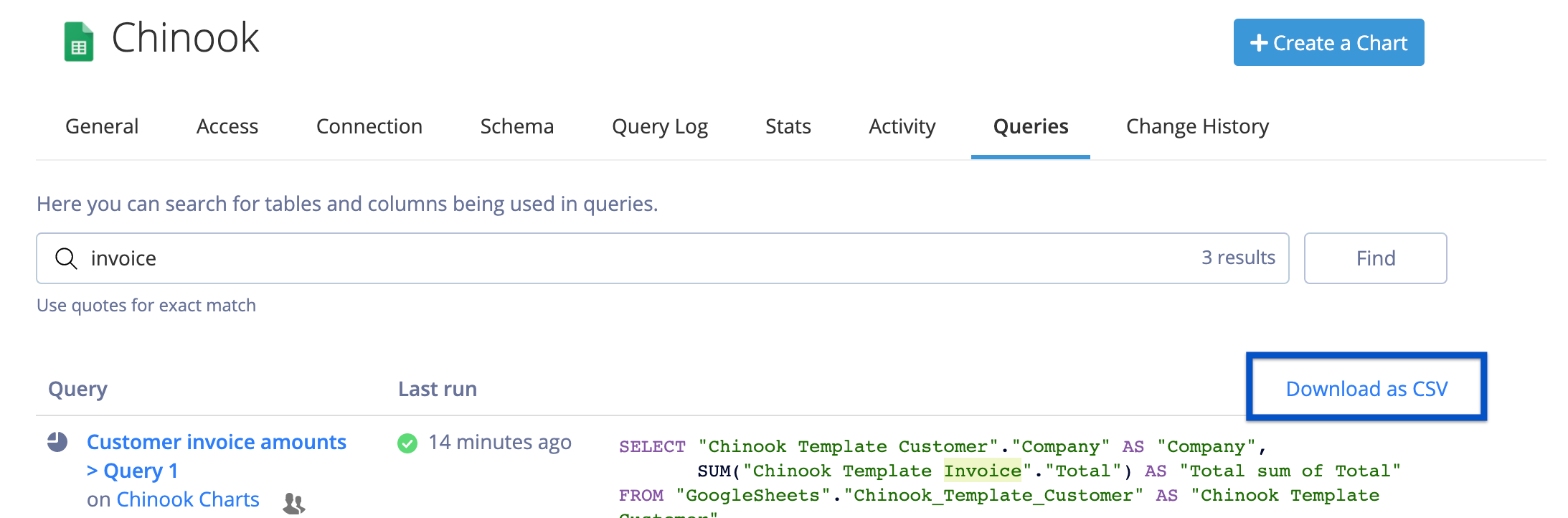Image resolution: width=1568 pixels, height=518 pixels.
Task: Click the Find button
Action: pyautogui.click(x=1375, y=258)
